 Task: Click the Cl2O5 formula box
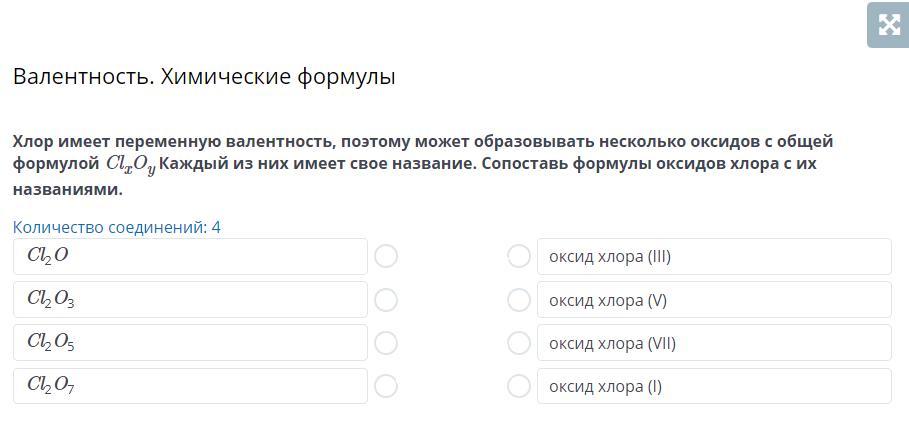pos(190,343)
